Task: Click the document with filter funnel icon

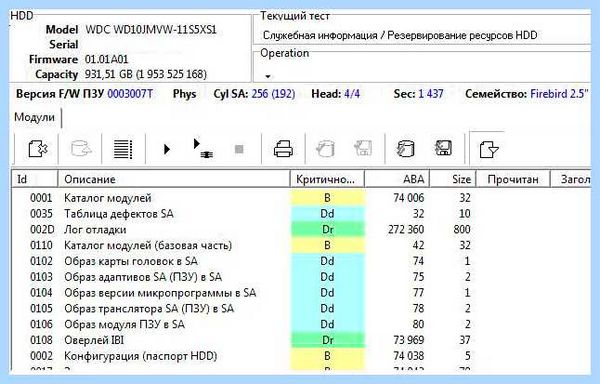Action: pyautogui.click(x=489, y=149)
